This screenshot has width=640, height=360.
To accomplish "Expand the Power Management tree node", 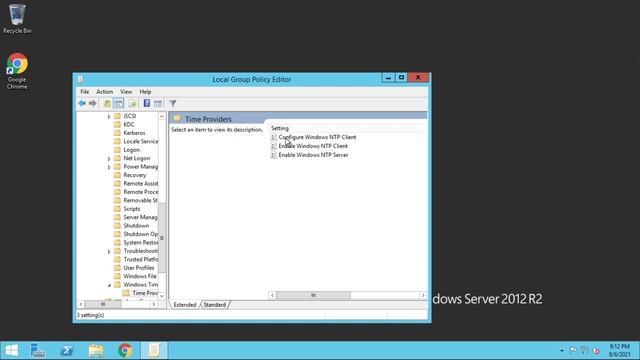I will pyautogui.click(x=109, y=167).
